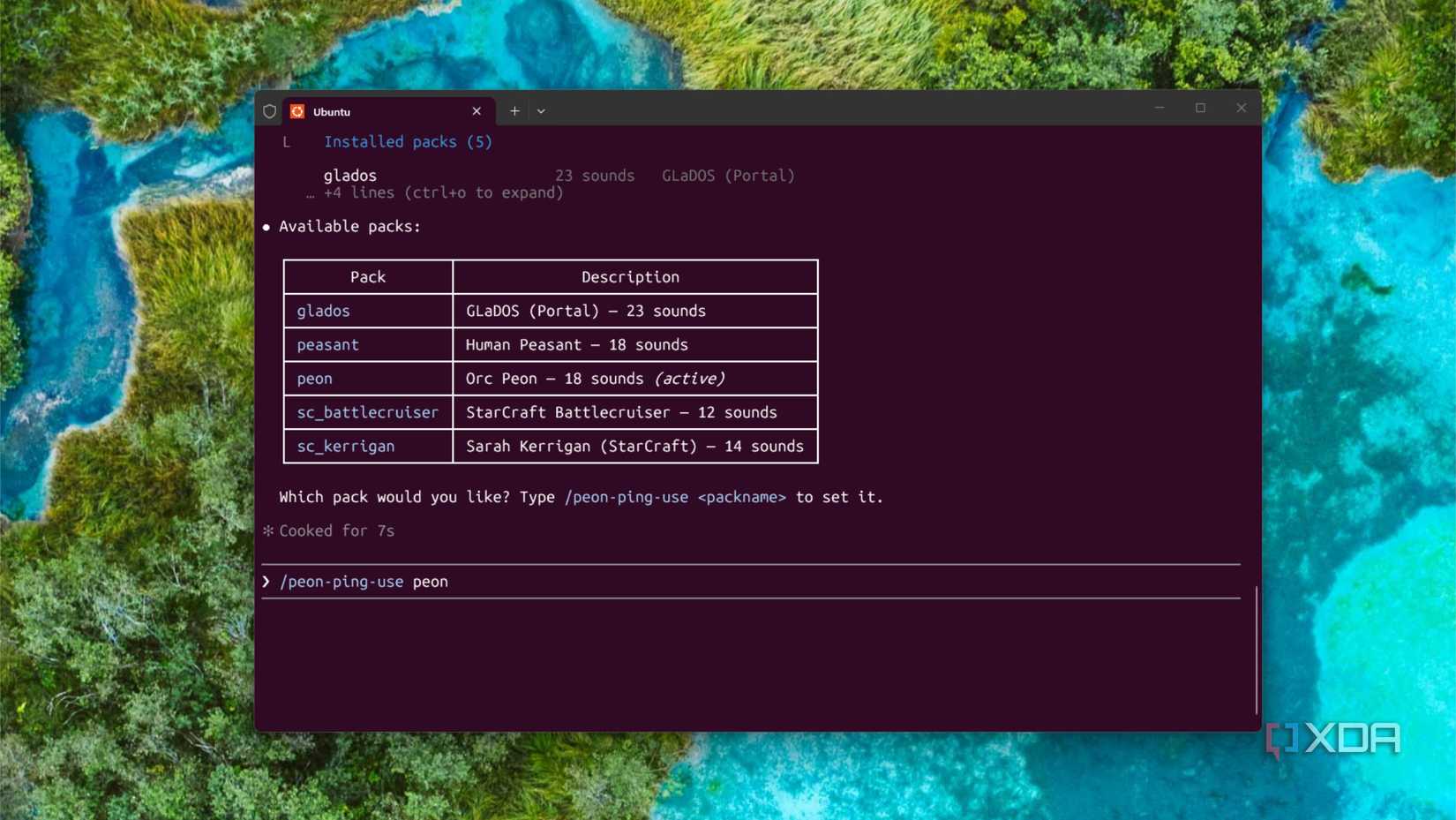Open the new-tab profile dropdown chevron
This screenshot has width=1456, height=820.
point(541,111)
